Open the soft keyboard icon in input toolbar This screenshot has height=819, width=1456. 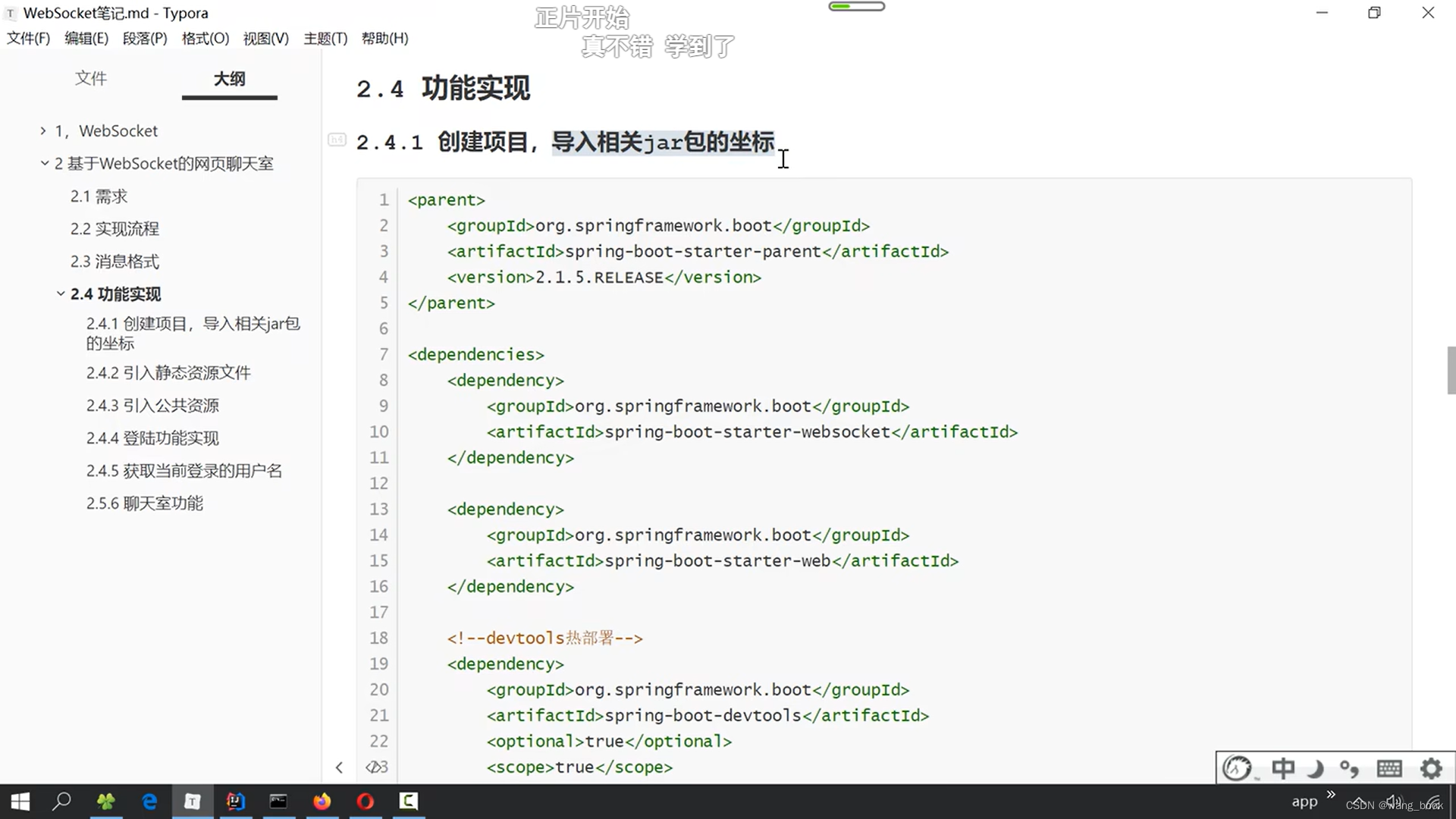point(1389,767)
